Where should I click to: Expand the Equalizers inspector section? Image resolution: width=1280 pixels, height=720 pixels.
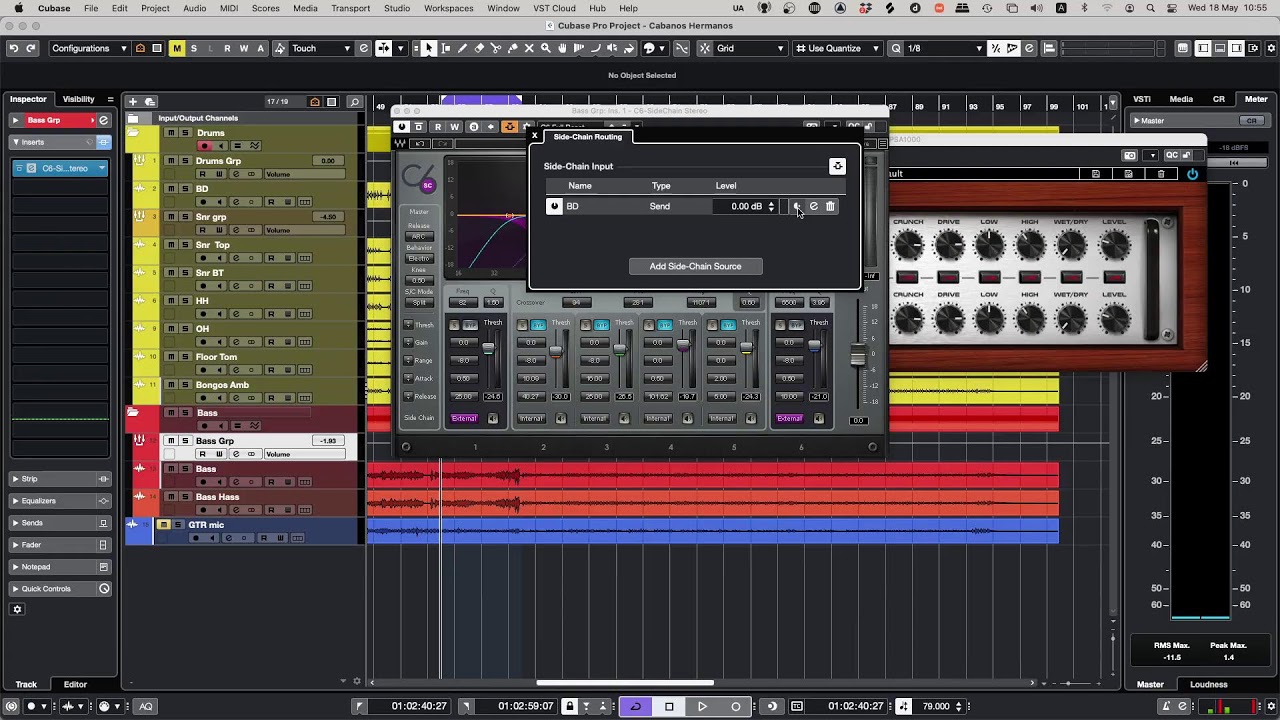point(61,501)
